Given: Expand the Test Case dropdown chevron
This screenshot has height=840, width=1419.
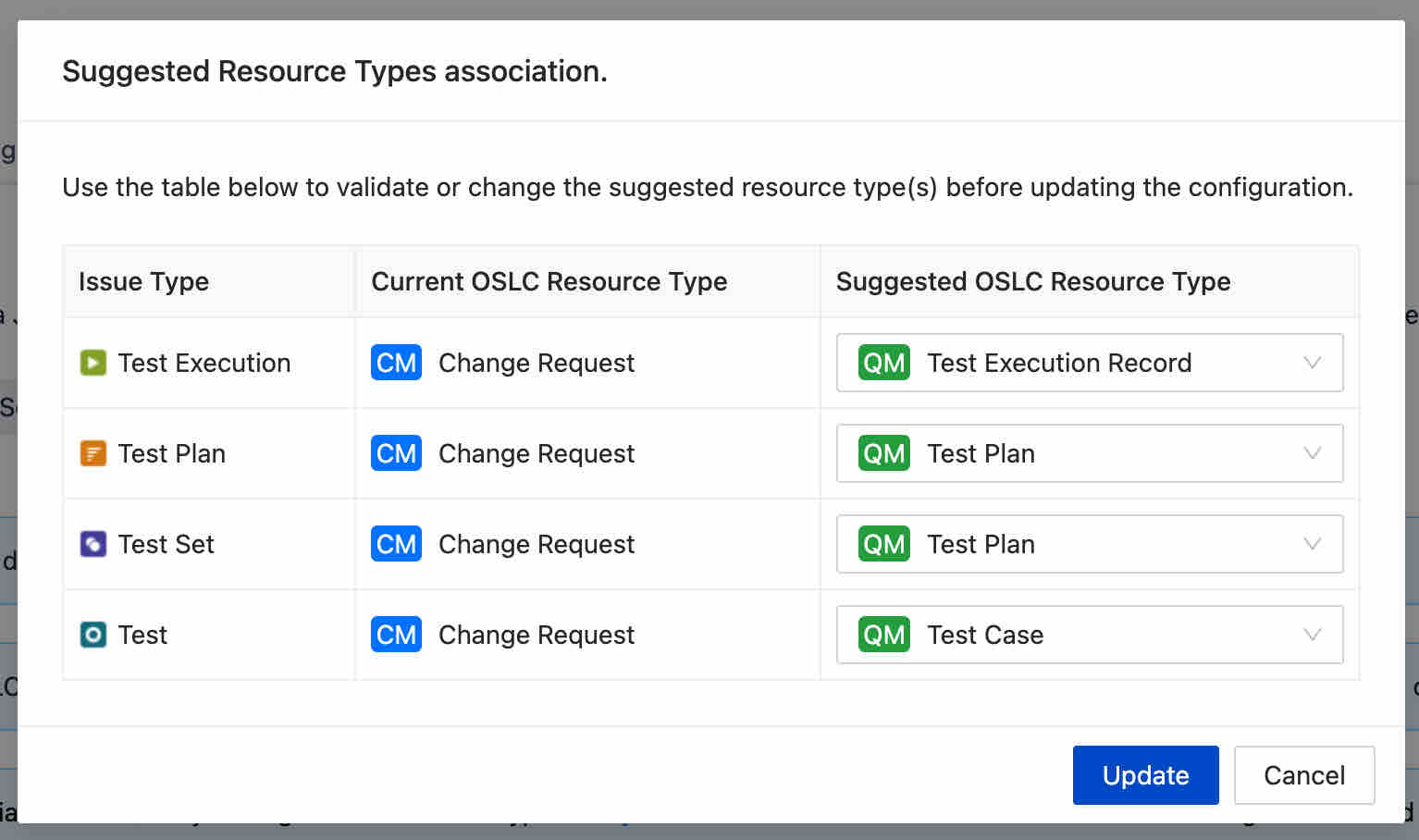Looking at the screenshot, I should coord(1312,635).
